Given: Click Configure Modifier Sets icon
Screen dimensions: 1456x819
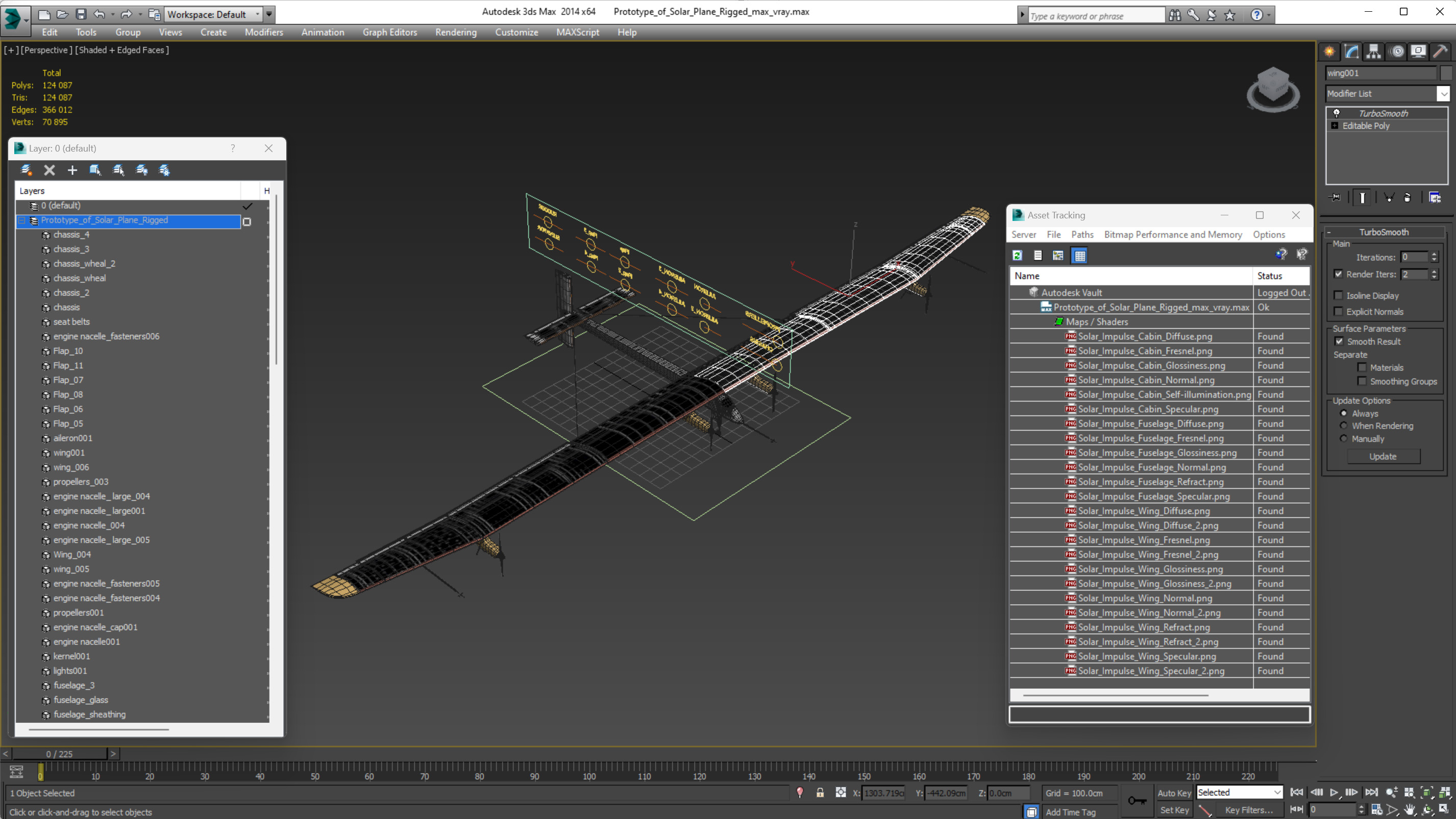Looking at the screenshot, I should pos(1435,197).
